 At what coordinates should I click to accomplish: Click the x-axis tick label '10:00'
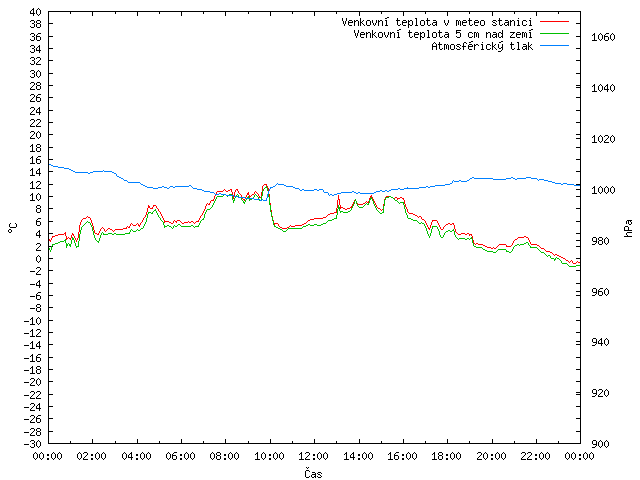click(269, 456)
